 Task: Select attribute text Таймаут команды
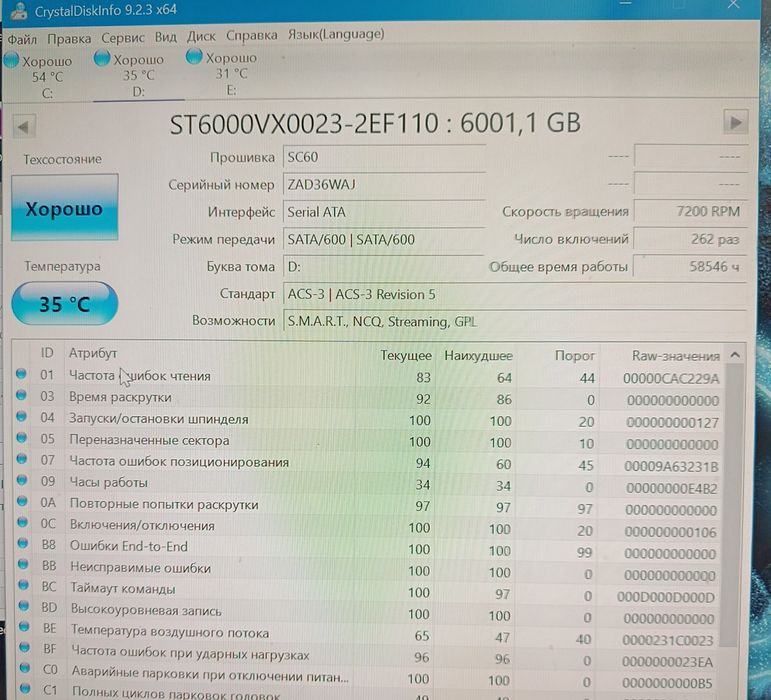(x=123, y=589)
